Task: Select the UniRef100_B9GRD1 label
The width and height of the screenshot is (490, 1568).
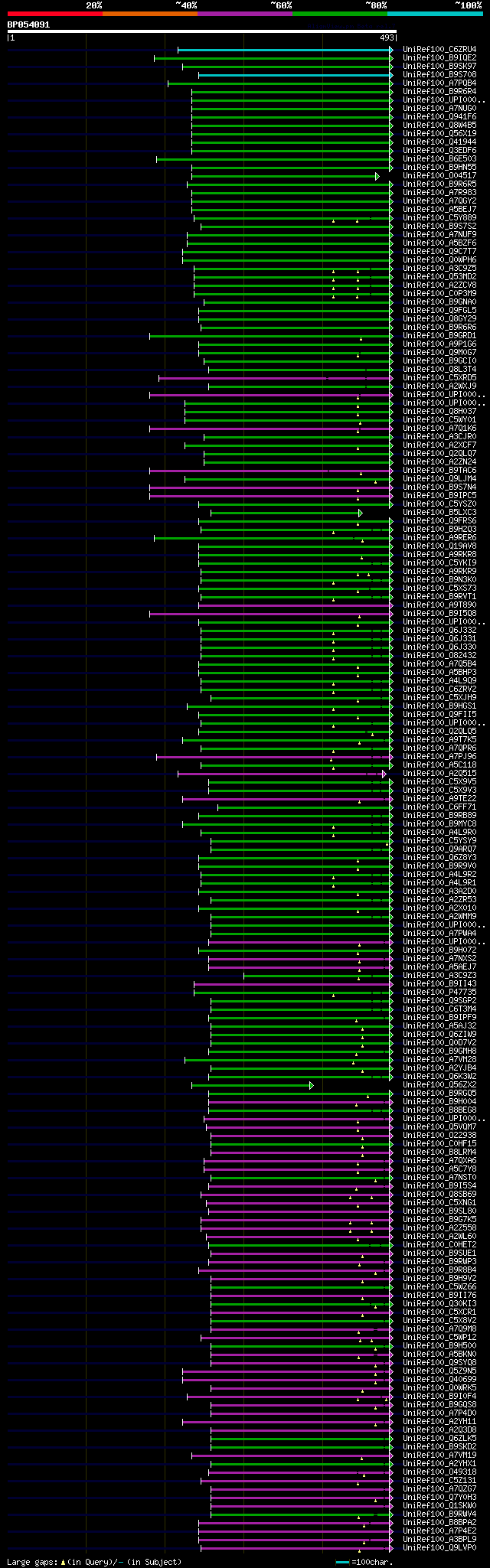Action: coord(439,336)
